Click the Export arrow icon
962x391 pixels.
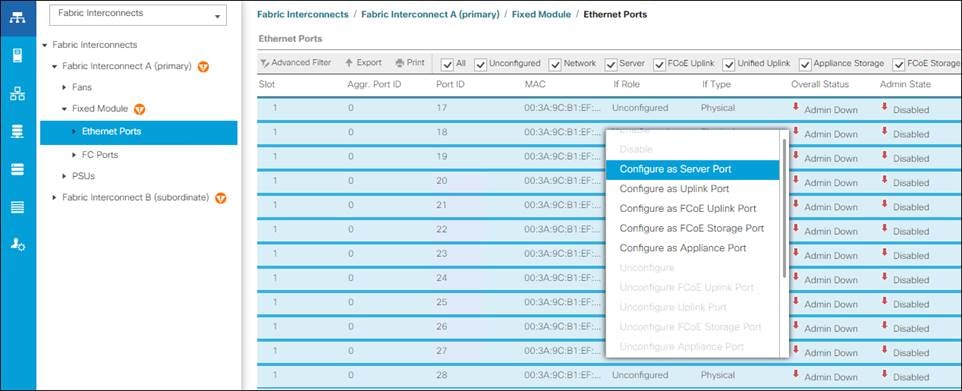tap(348, 63)
